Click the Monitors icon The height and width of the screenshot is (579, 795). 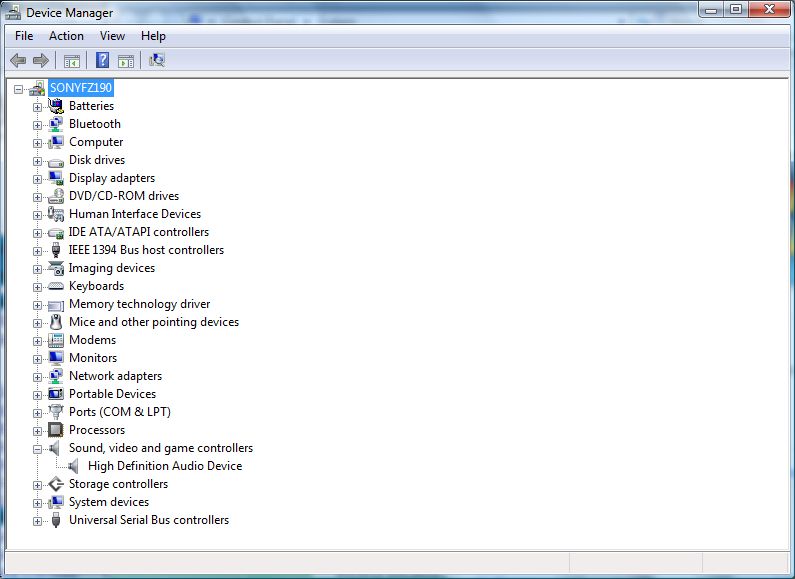tap(56, 358)
